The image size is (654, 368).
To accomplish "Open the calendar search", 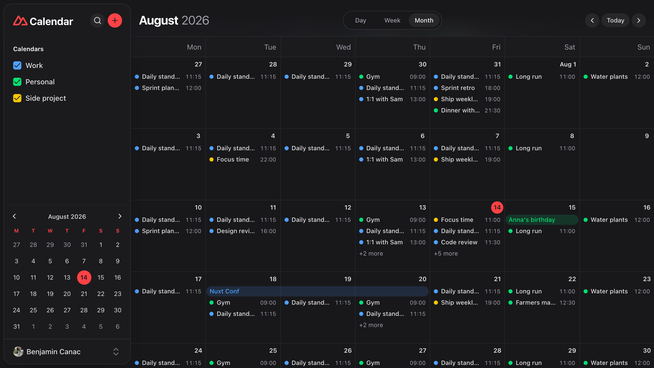I will tap(97, 20).
